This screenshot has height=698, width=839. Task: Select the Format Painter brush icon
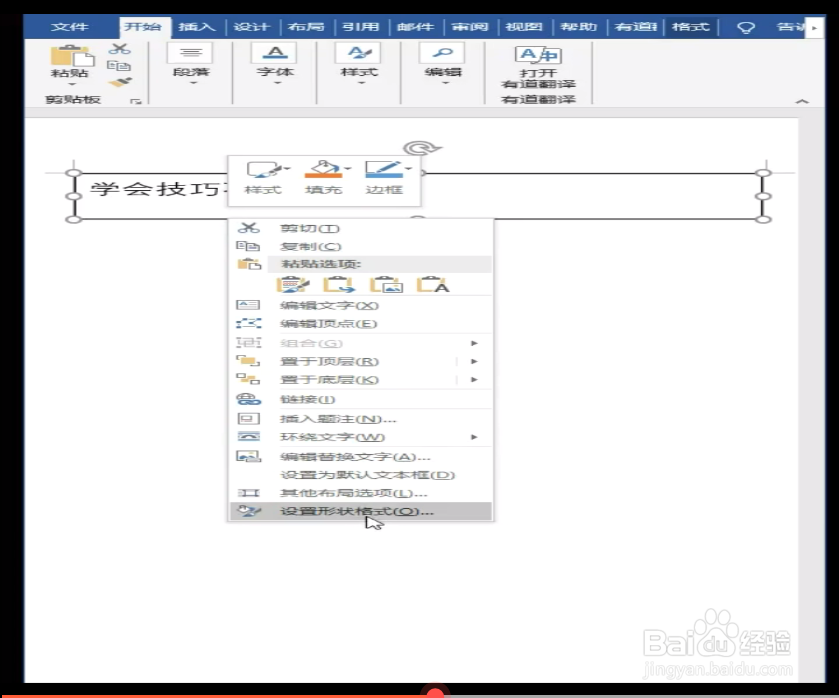coord(119,82)
